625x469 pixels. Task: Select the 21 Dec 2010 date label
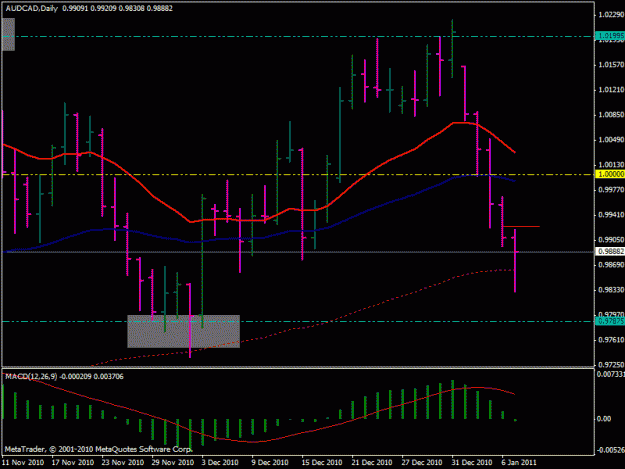click(x=372, y=463)
